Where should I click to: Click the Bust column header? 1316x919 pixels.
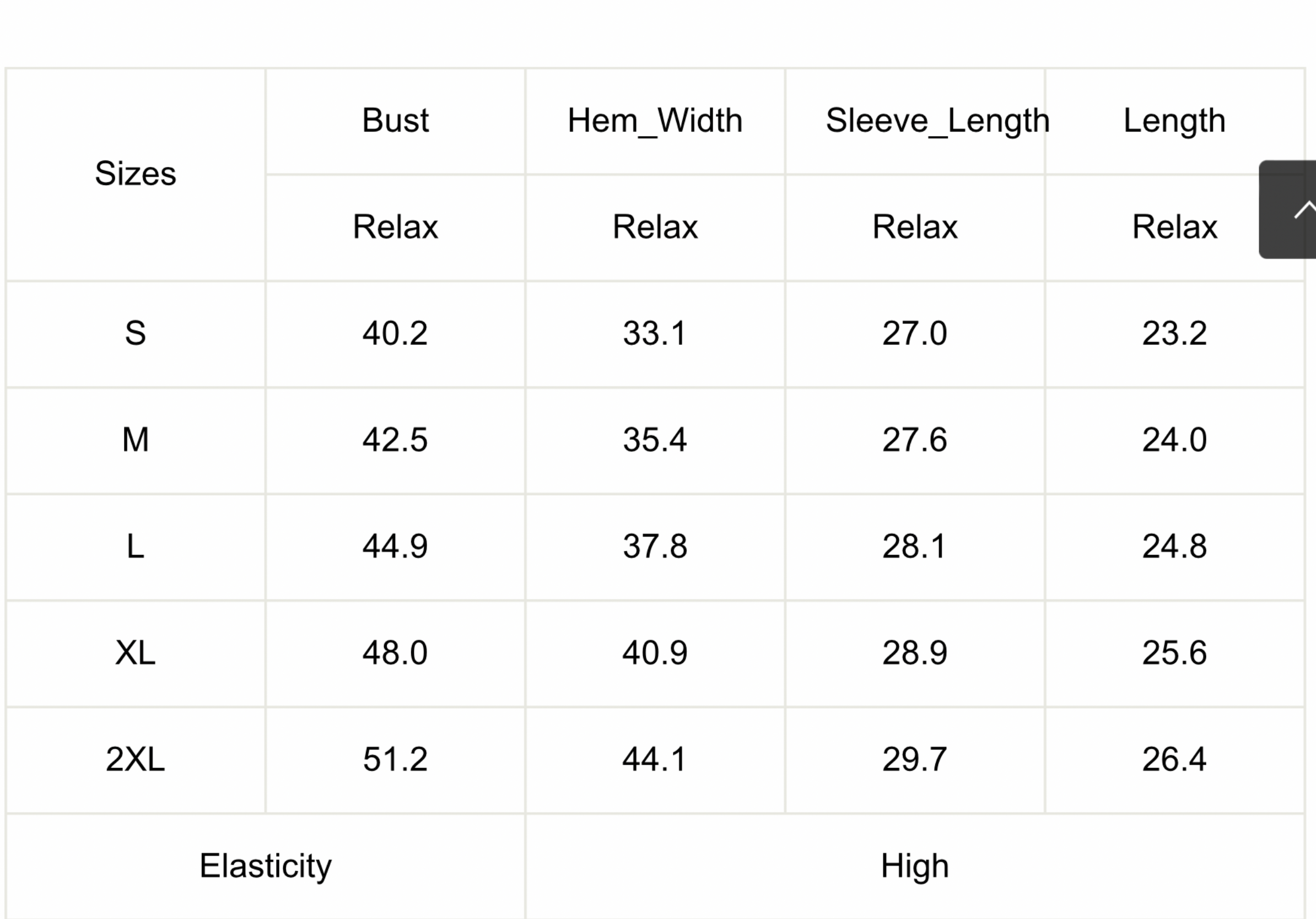[395, 121]
